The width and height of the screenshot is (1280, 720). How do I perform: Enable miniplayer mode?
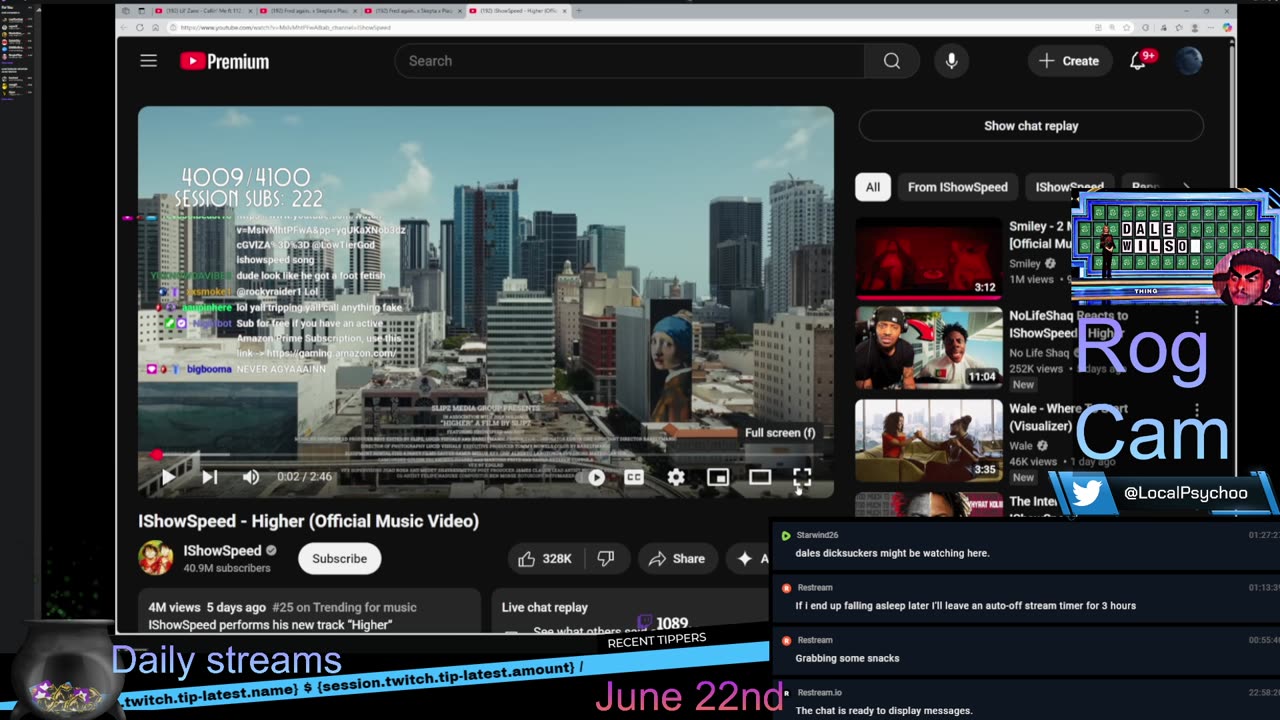717,478
